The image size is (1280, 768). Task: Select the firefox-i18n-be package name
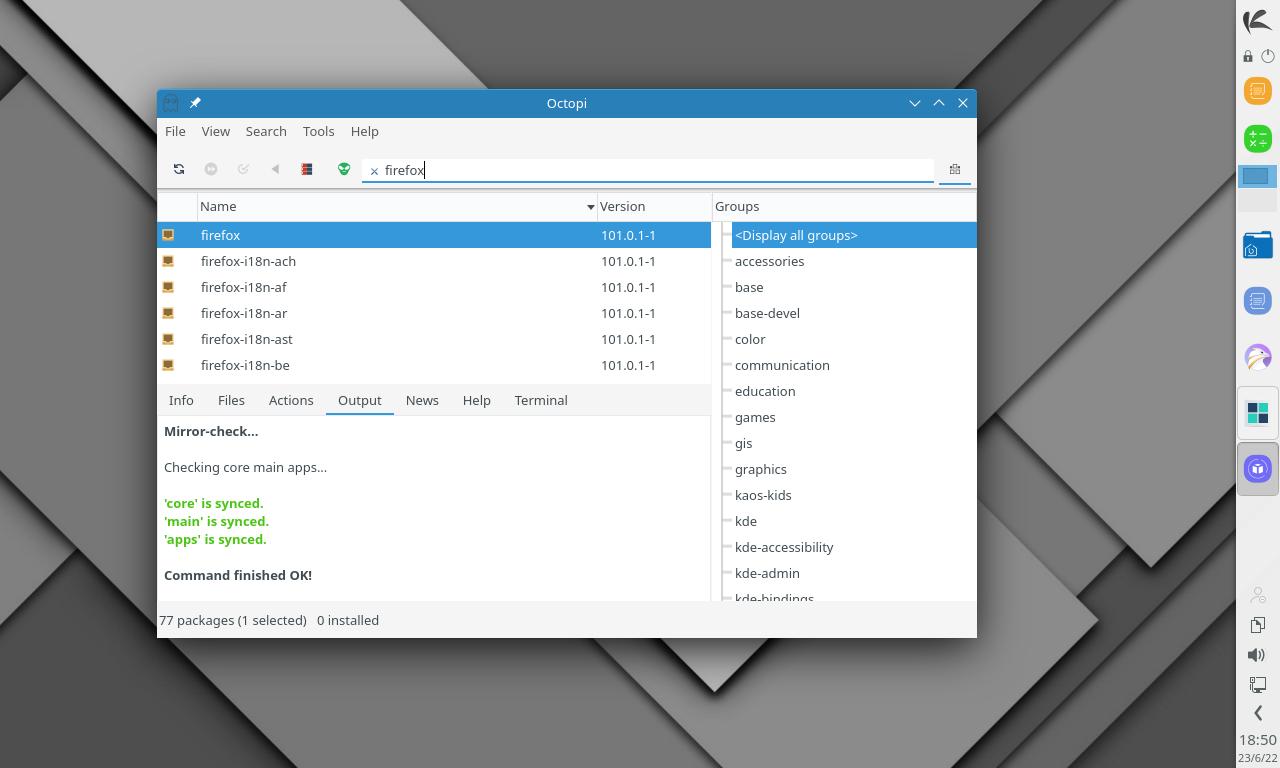pos(245,365)
